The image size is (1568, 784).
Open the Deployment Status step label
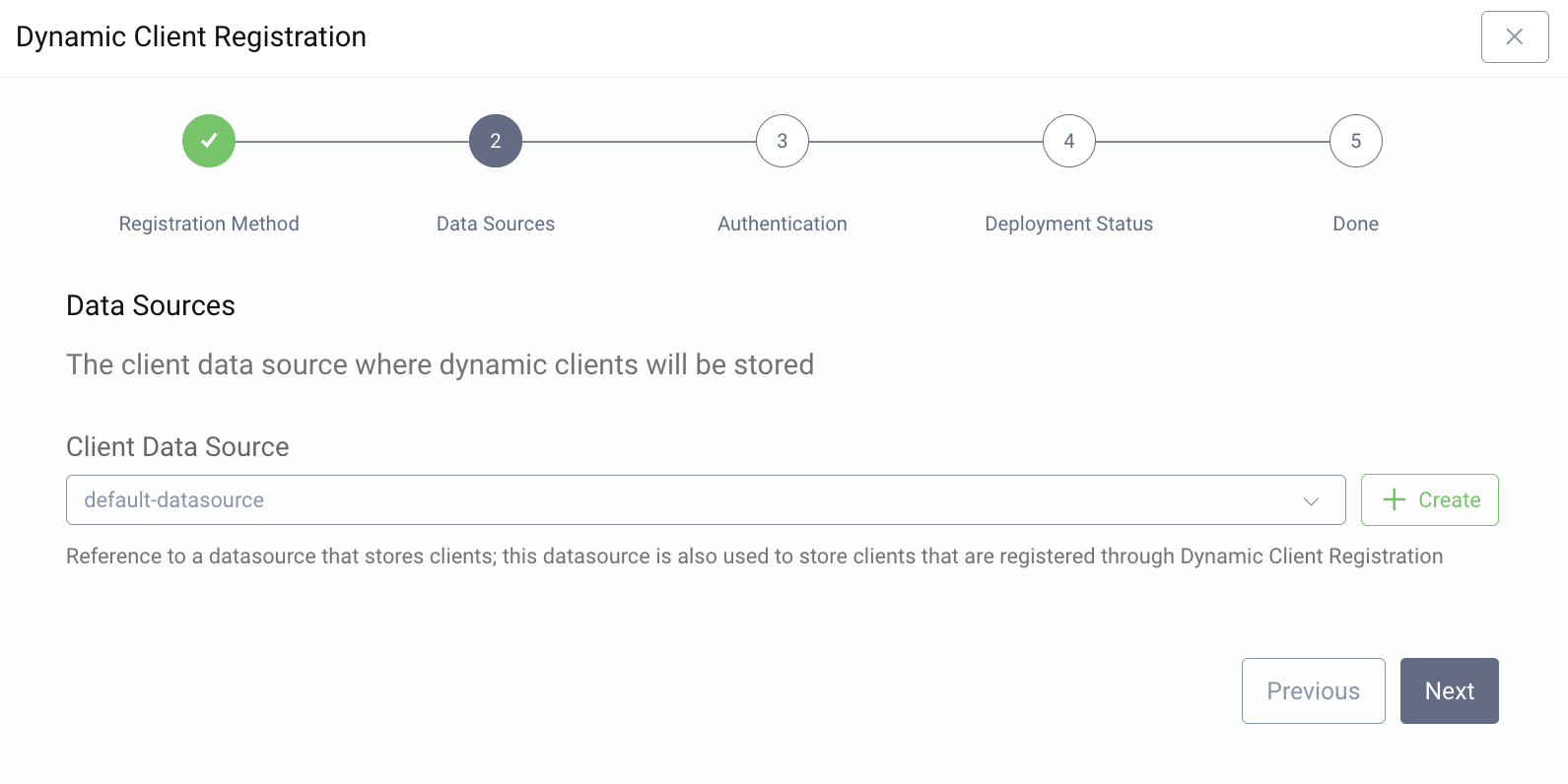[1069, 224]
